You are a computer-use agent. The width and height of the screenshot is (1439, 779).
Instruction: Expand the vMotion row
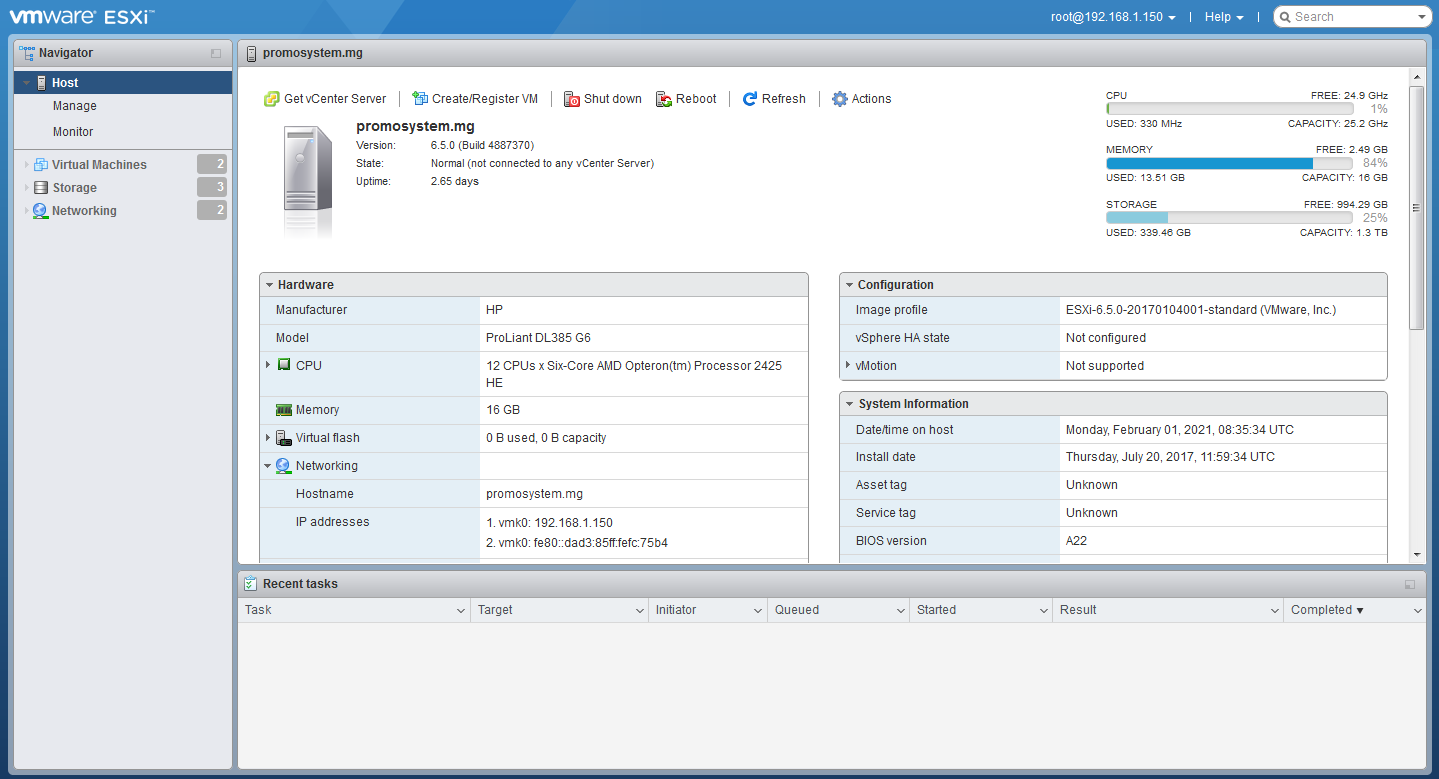pos(848,365)
